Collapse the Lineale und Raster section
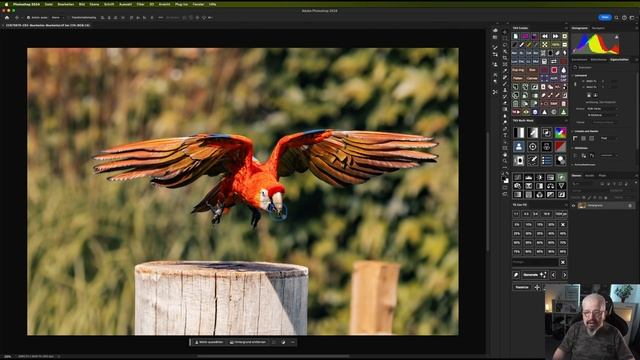 click(x=573, y=131)
